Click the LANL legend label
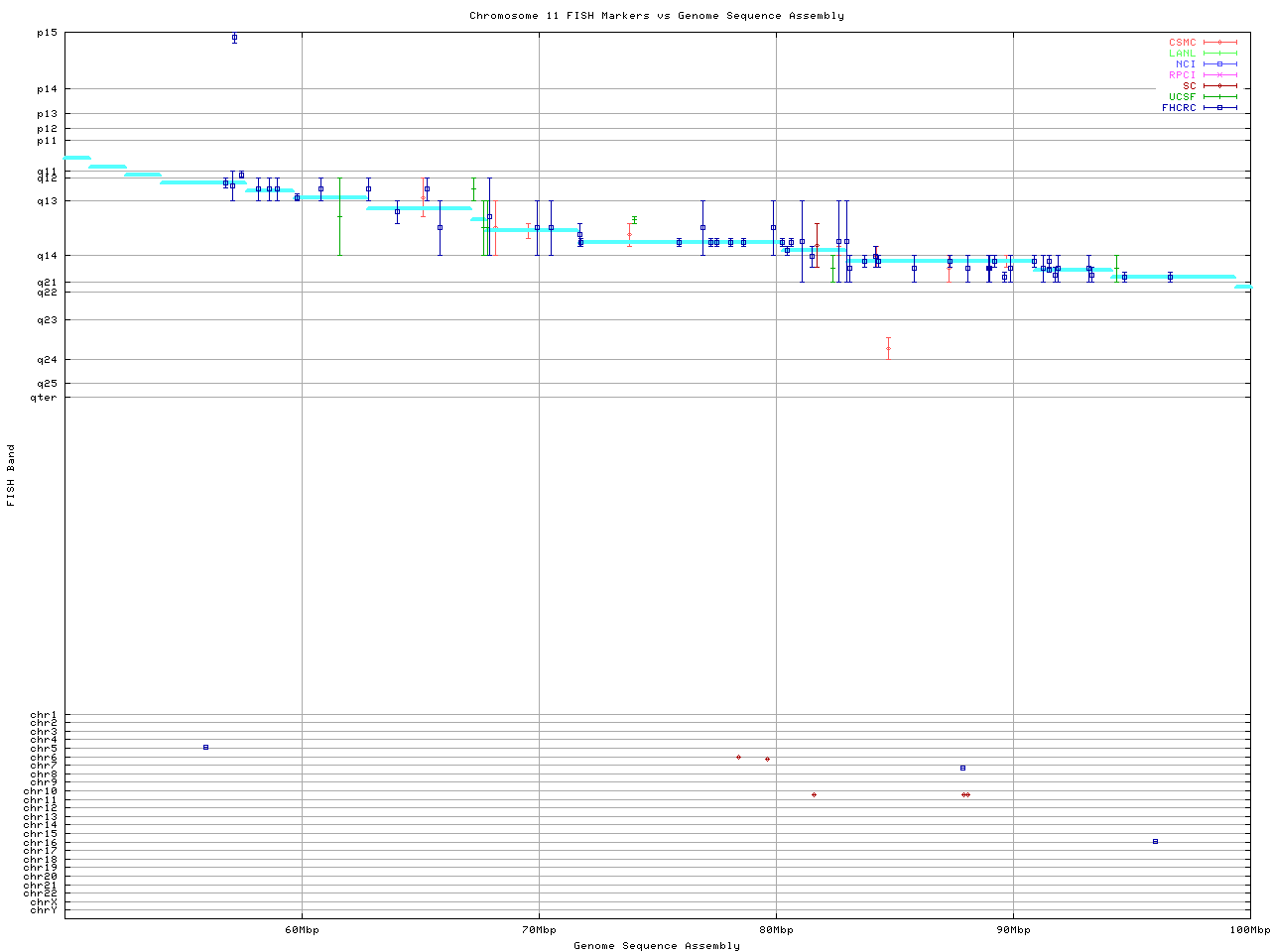The image size is (1270, 952). [x=1182, y=54]
